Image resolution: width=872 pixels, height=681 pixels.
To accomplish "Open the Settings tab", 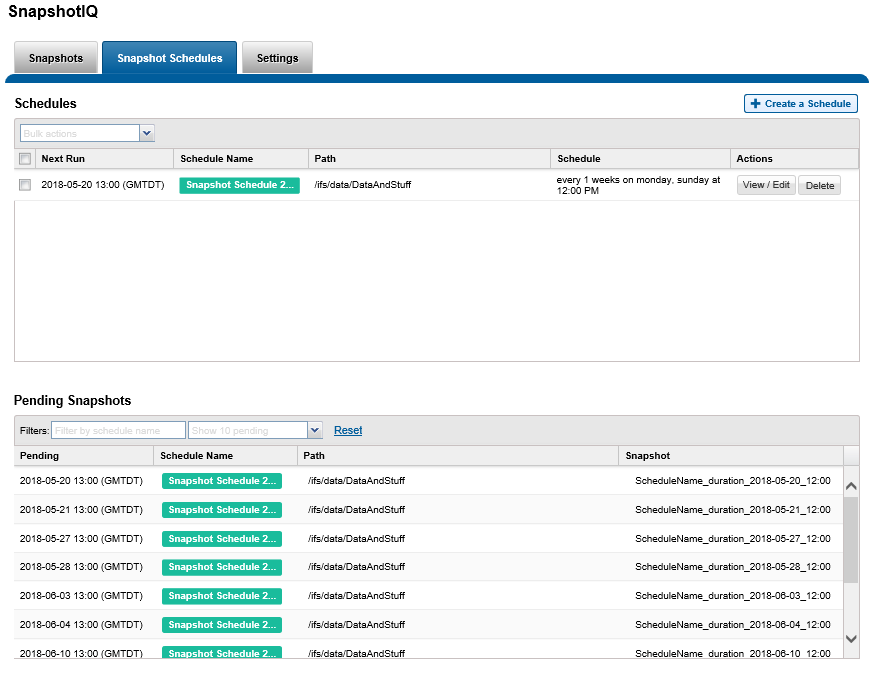I will point(277,57).
